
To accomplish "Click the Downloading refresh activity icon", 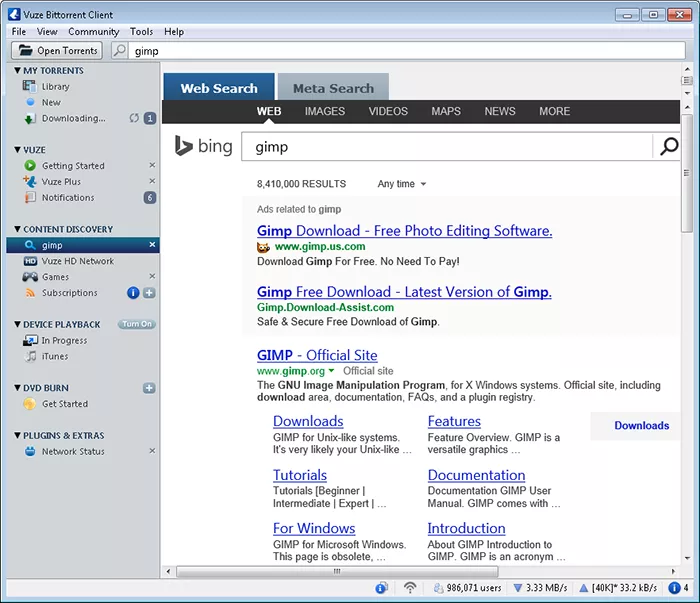I will pyautogui.click(x=134, y=118).
